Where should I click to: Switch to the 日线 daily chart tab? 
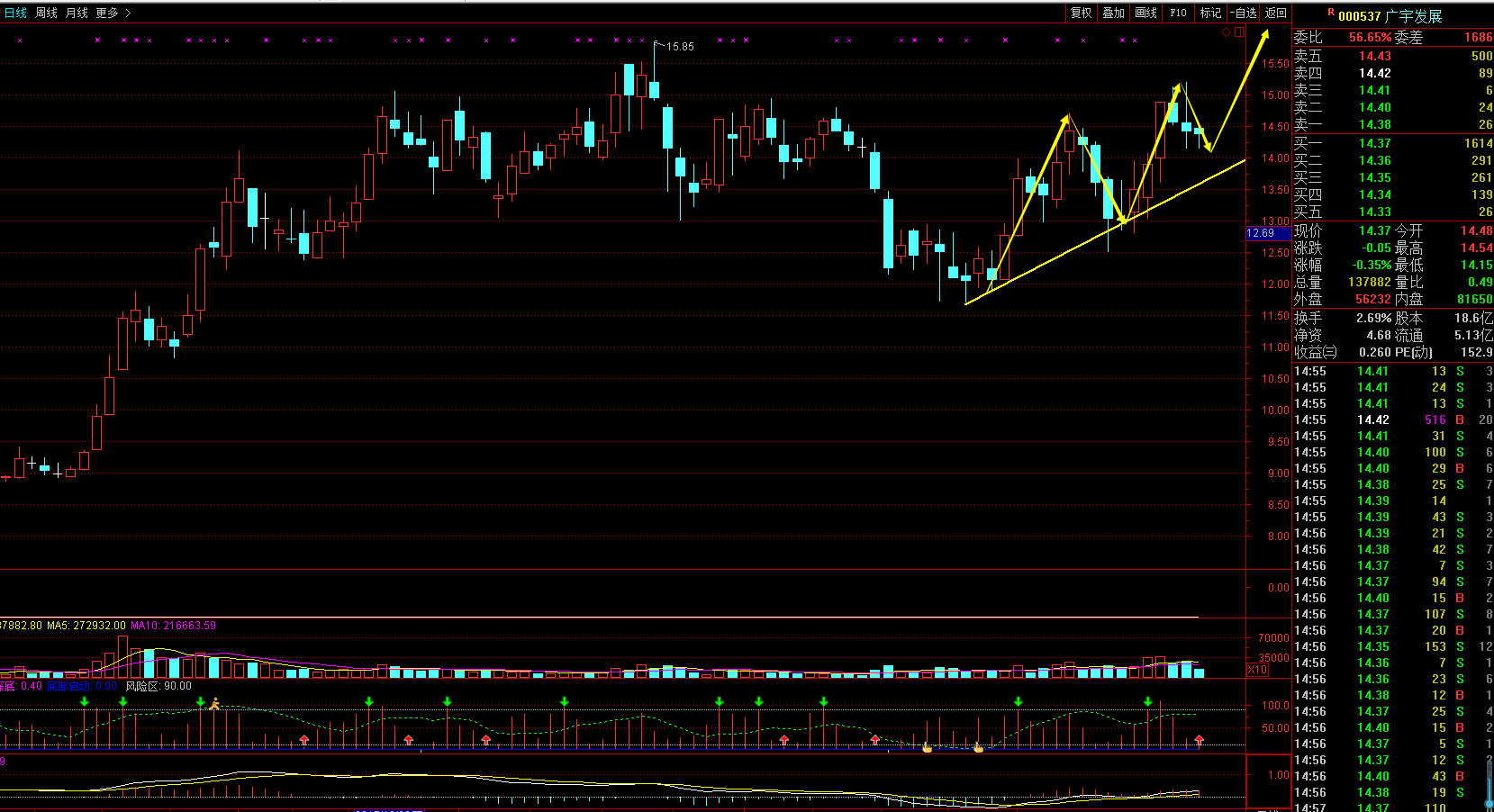tap(15, 13)
